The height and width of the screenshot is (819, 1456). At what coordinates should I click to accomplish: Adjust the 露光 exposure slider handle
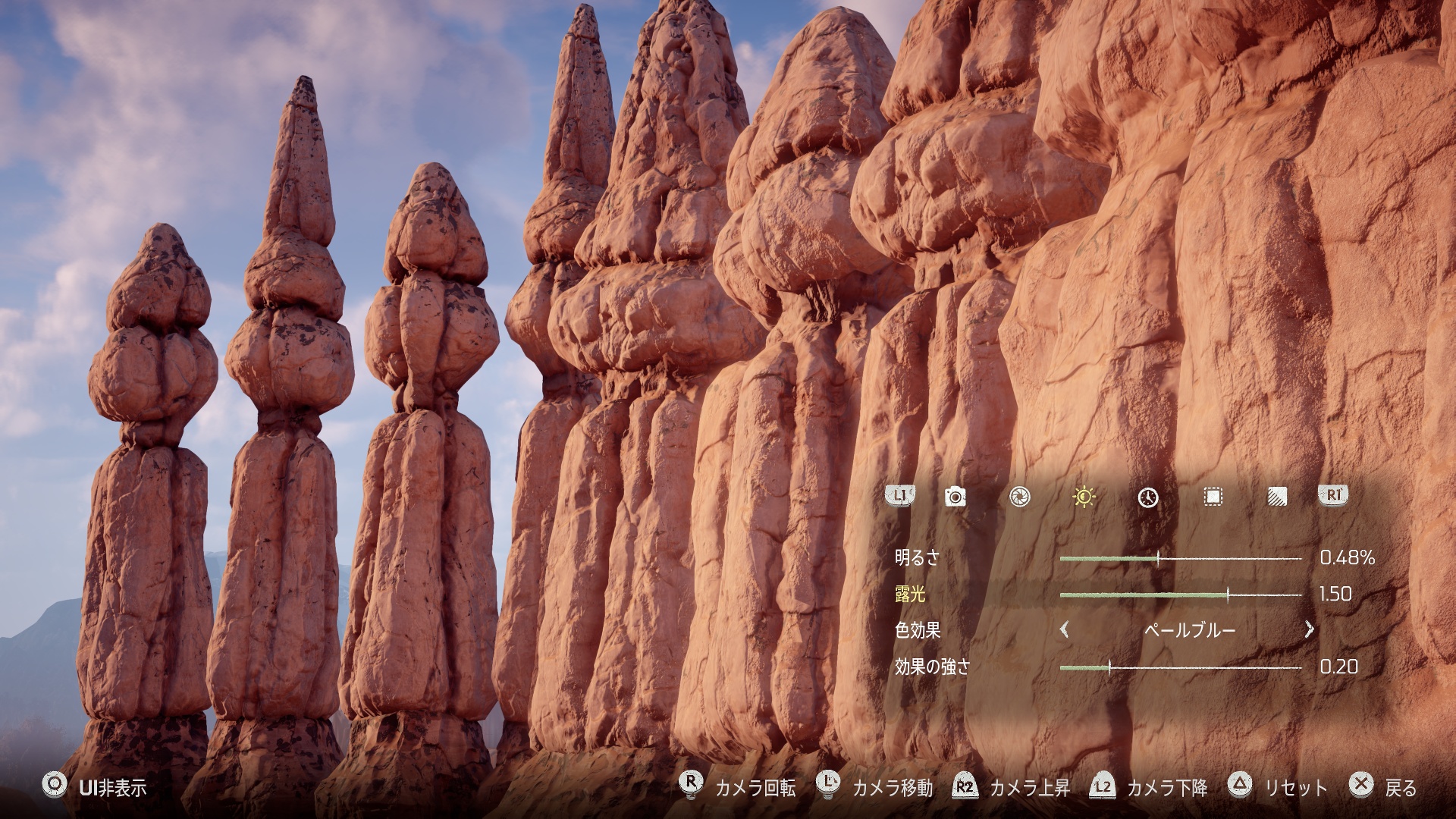(x=1227, y=595)
